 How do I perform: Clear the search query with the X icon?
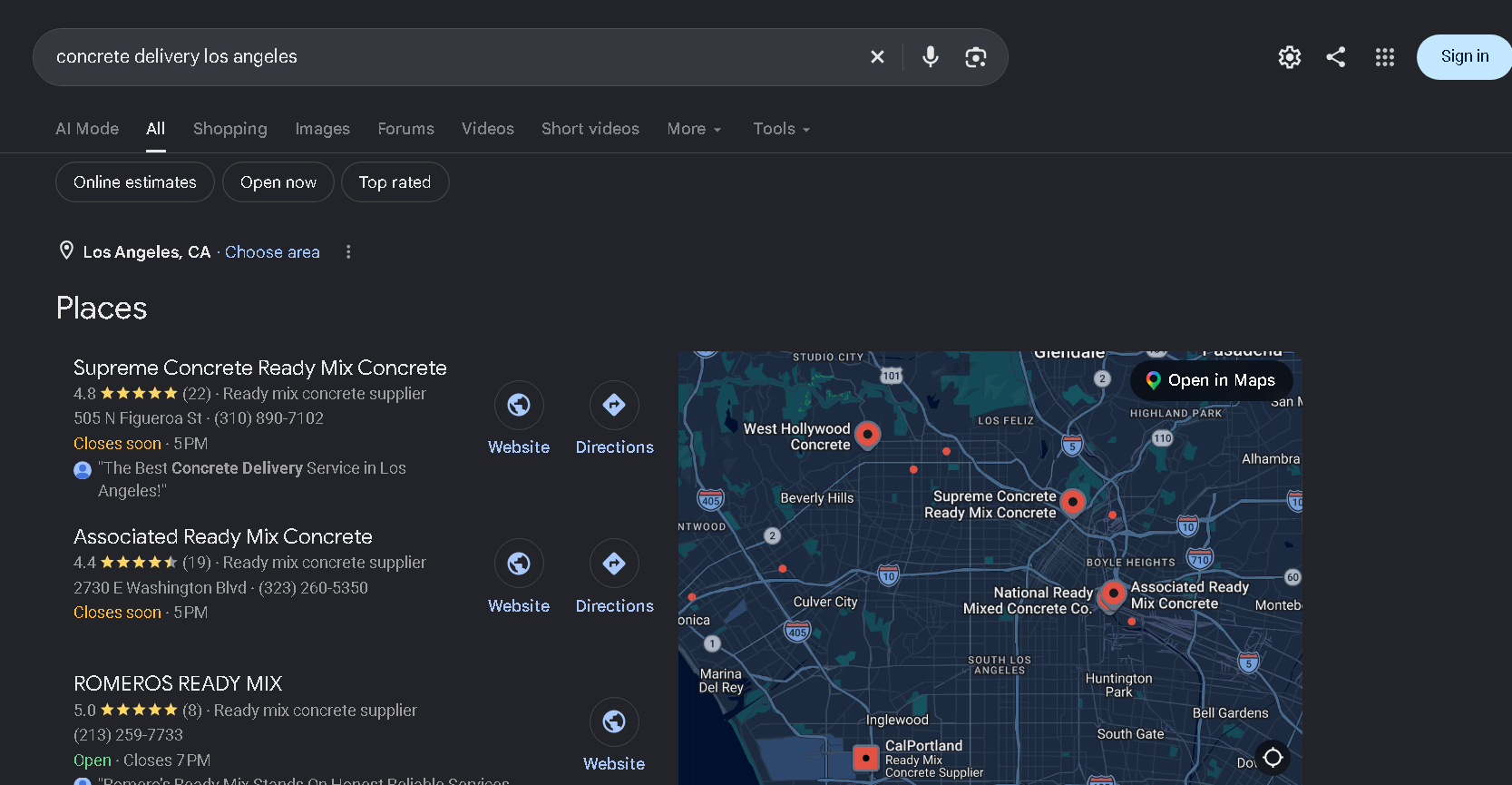[x=877, y=57]
